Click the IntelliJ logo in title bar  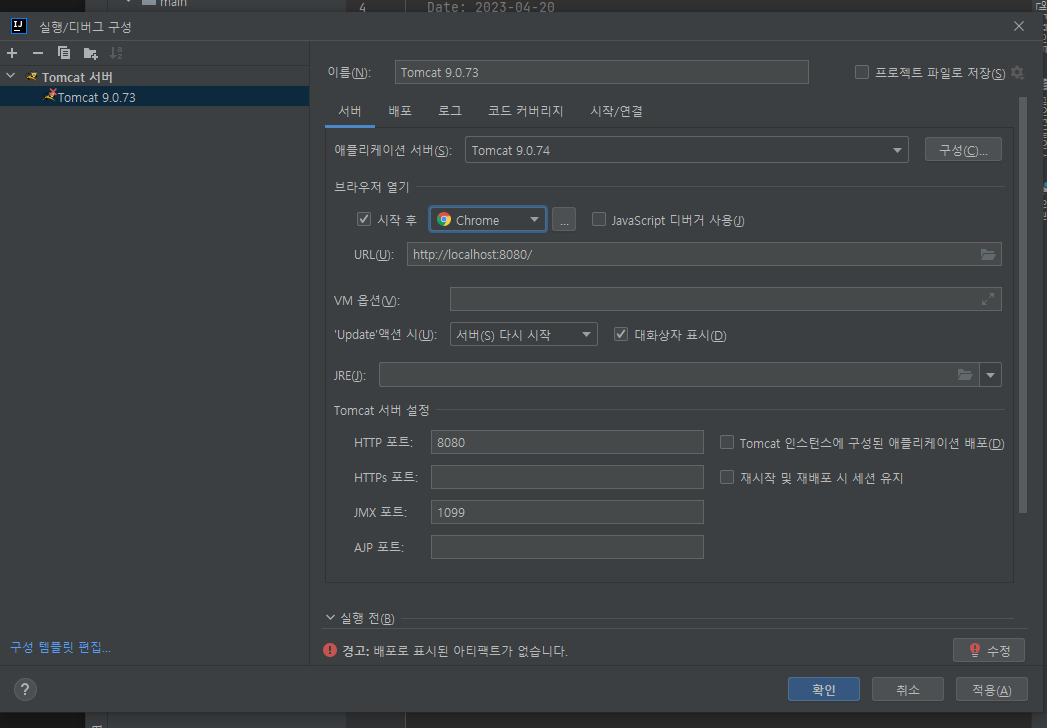pos(19,26)
